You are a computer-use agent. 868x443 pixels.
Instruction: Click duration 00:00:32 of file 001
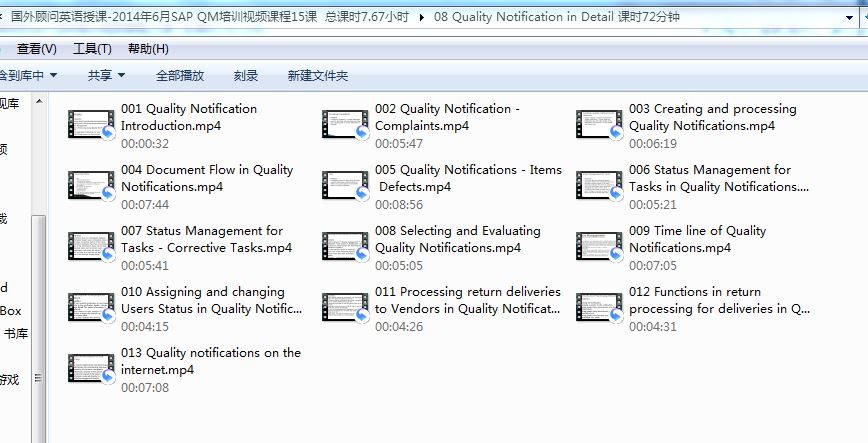point(145,143)
